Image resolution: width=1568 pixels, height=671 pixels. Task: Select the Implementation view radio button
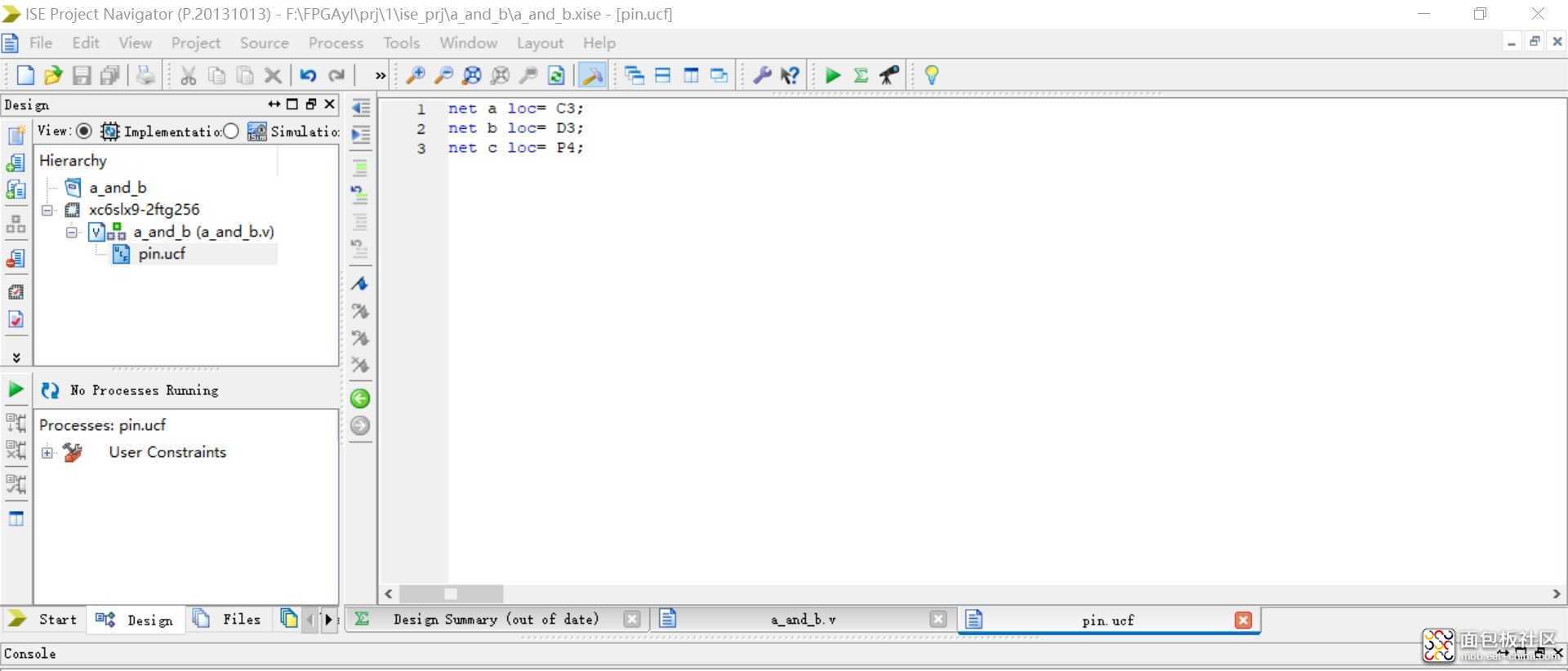pos(84,131)
